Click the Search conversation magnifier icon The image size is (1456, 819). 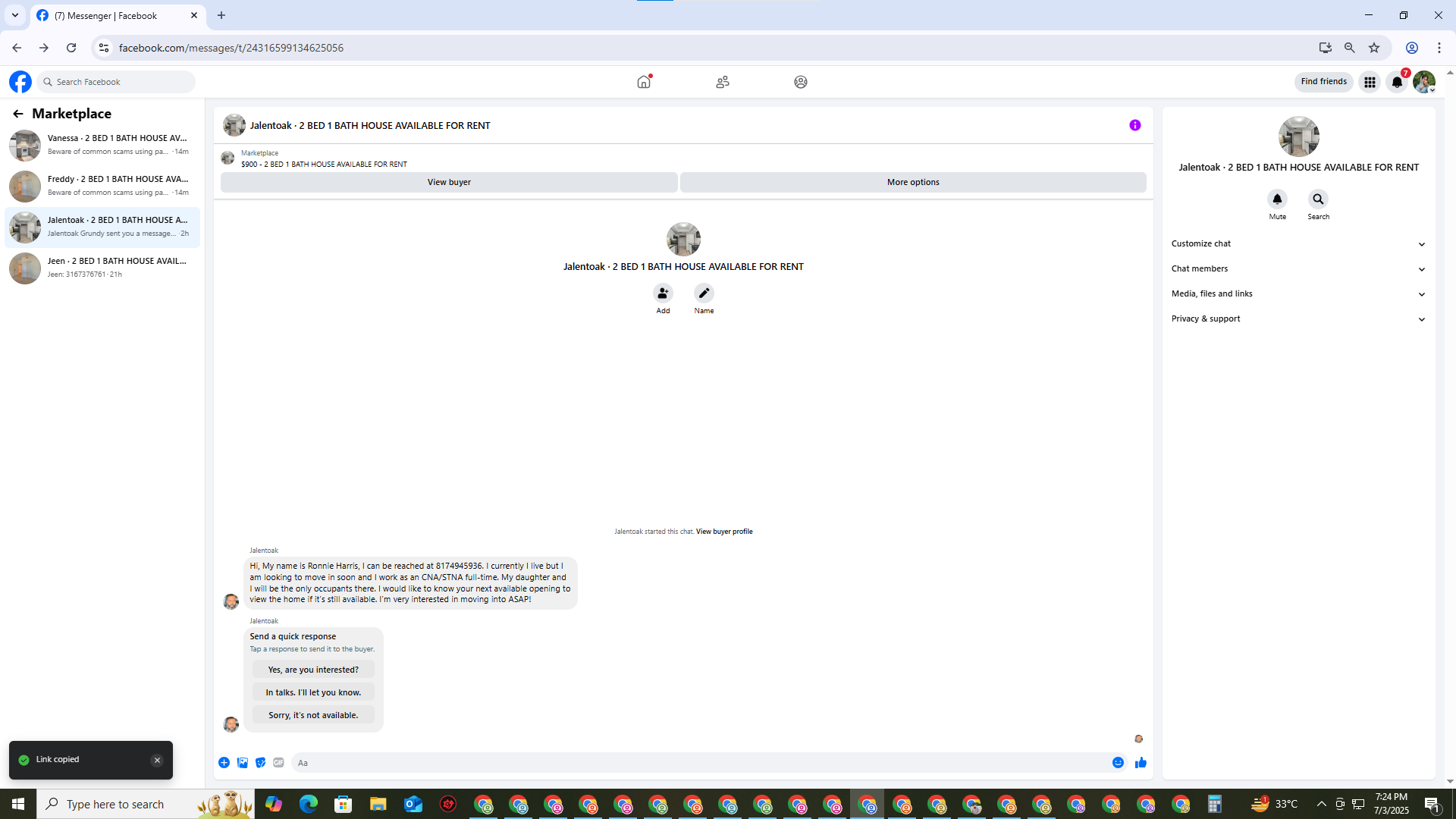click(x=1318, y=199)
